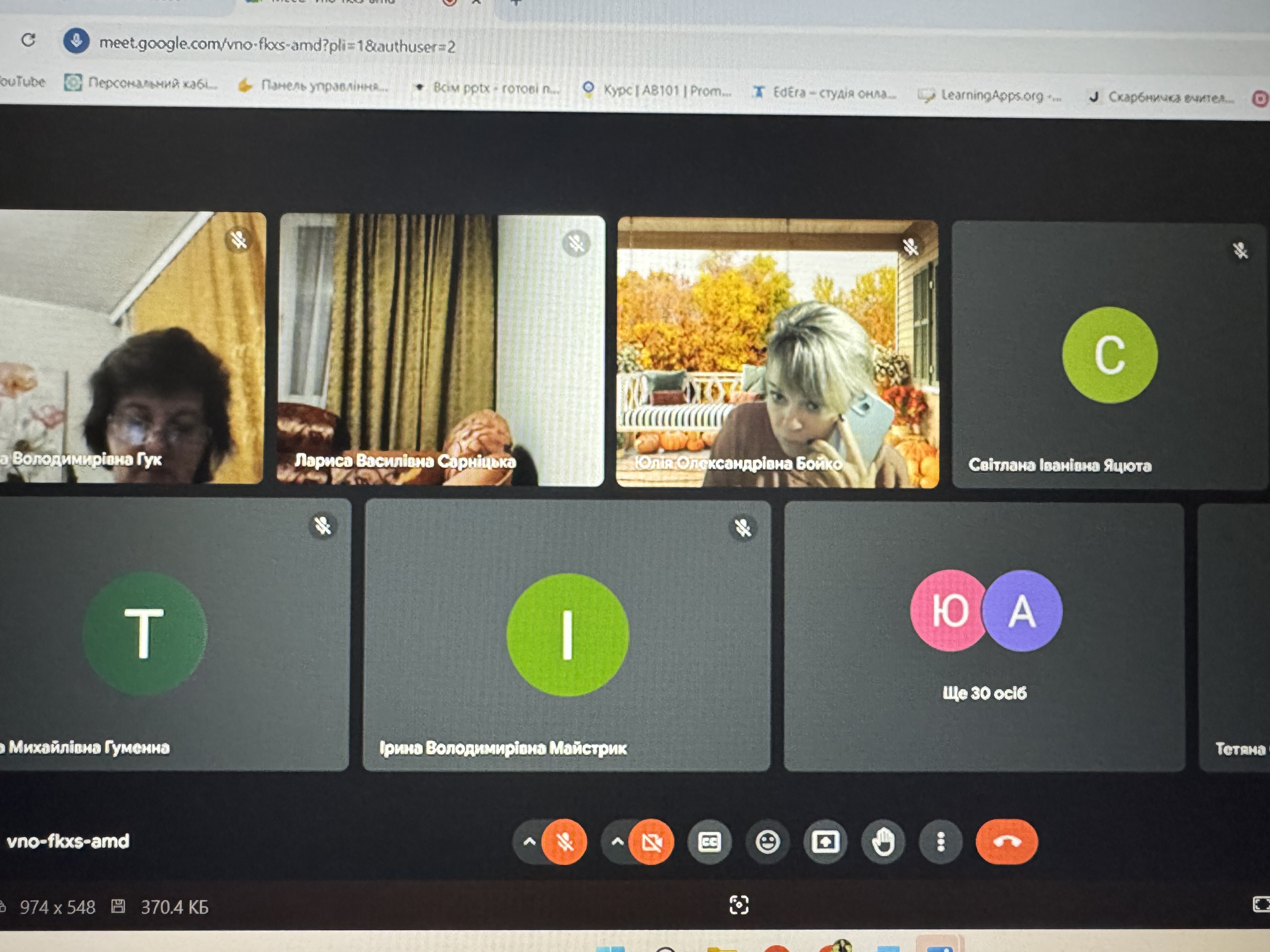Click the green T avatar of Михайлівна Гуменна
The width and height of the screenshot is (1270, 952).
144,633
